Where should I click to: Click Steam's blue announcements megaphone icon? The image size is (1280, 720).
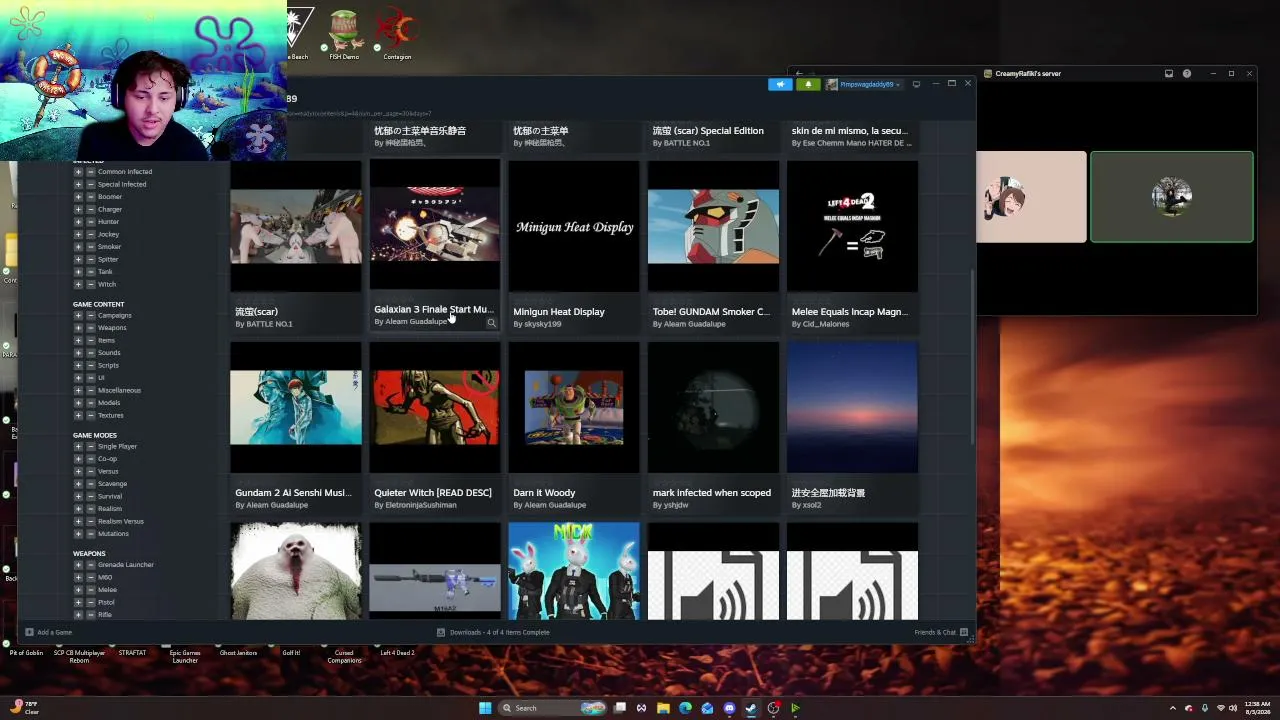(x=780, y=84)
